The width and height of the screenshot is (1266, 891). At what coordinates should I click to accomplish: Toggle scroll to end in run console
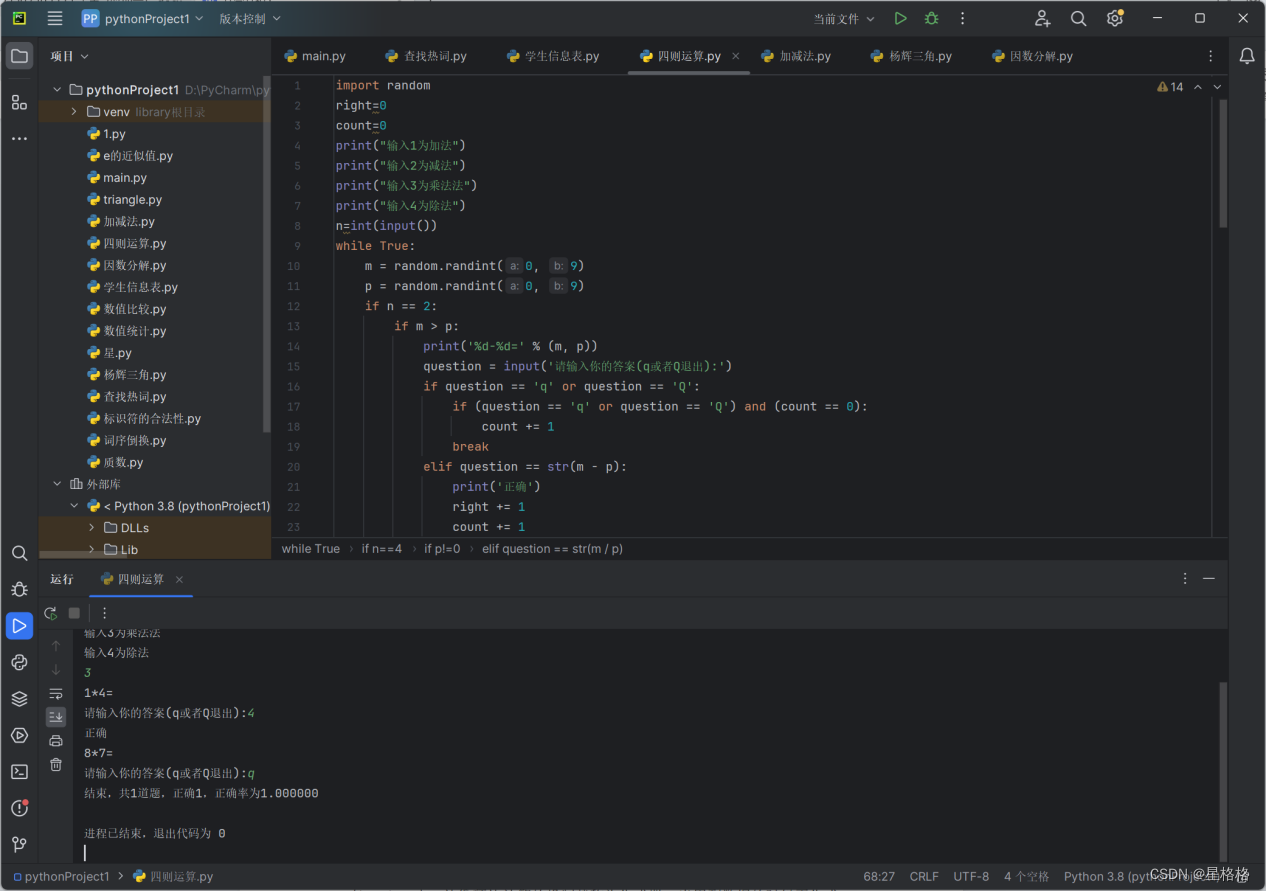[x=56, y=717]
